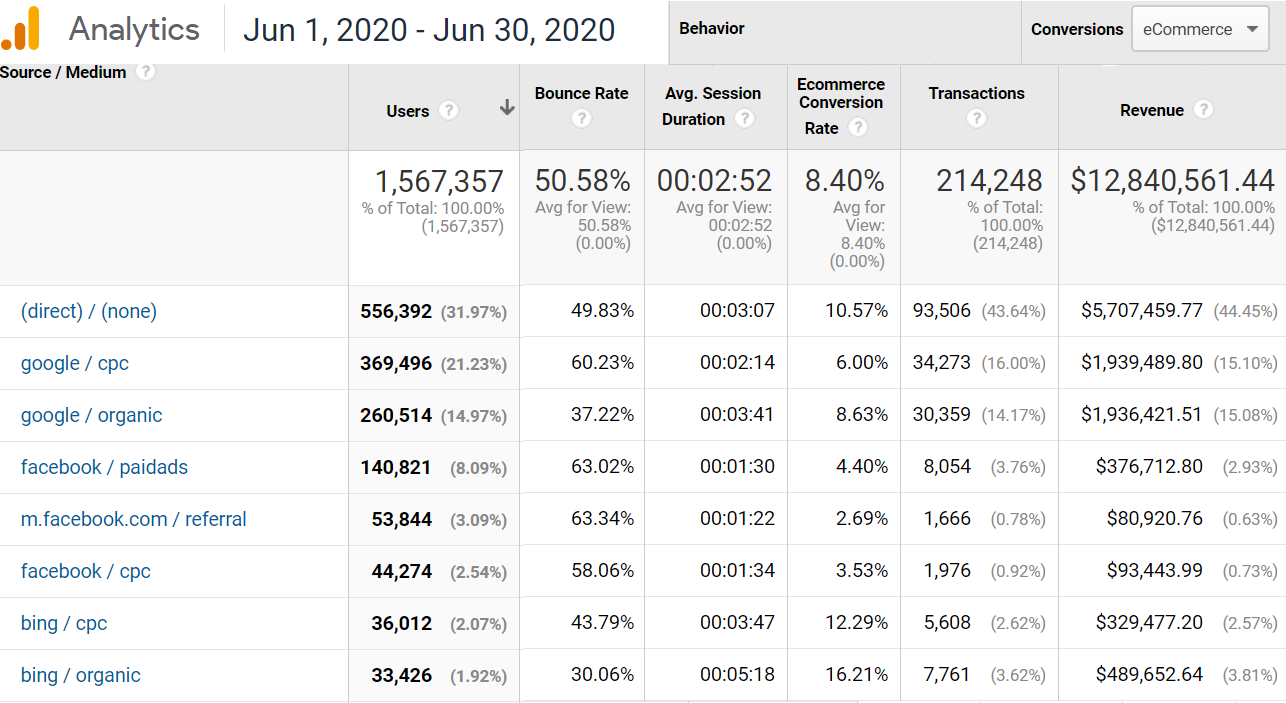Select users value 369,496 for google / cpc

[x=396, y=363]
